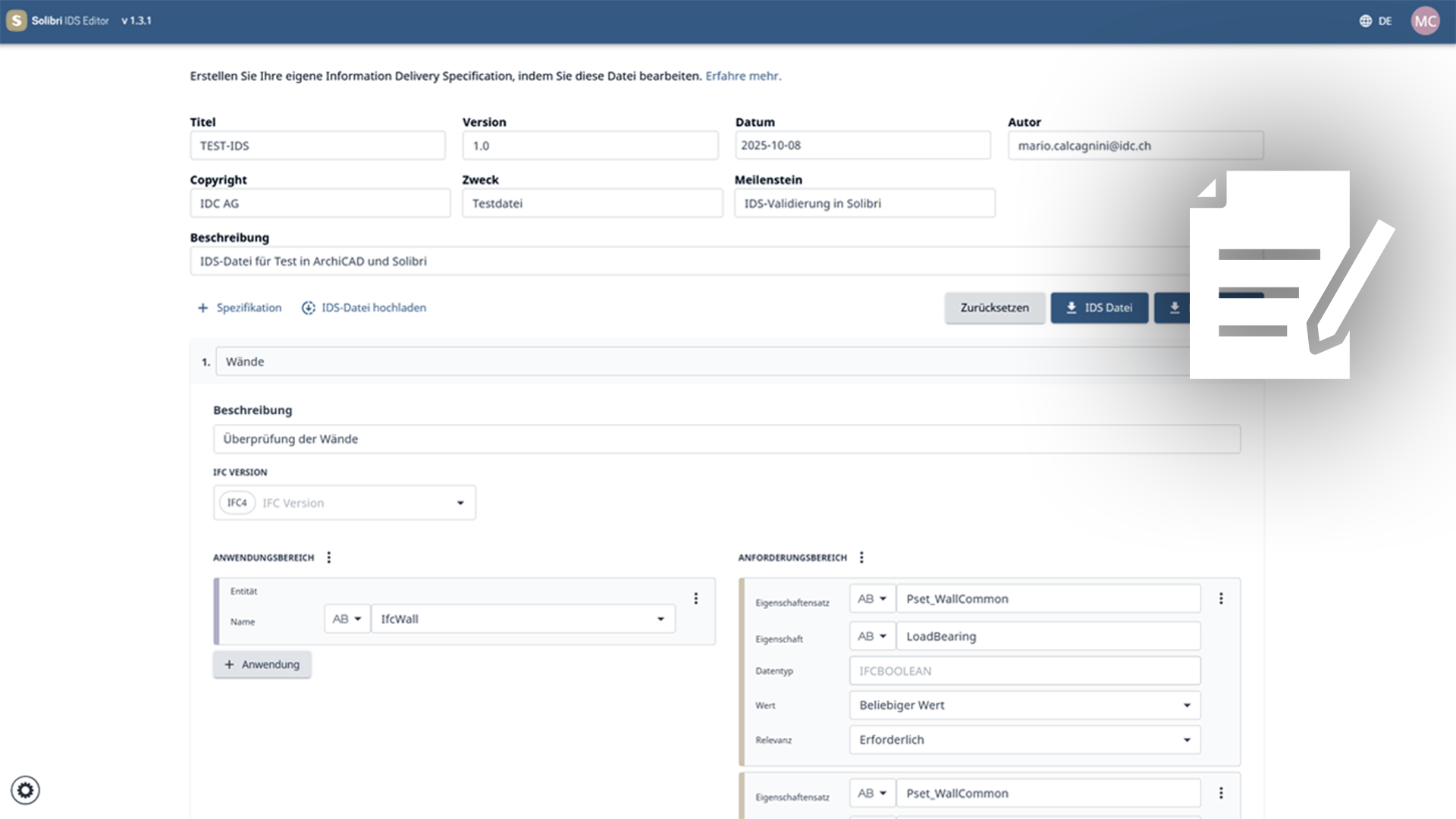
Task: Click the MC user avatar
Action: tap(1425, 20)
